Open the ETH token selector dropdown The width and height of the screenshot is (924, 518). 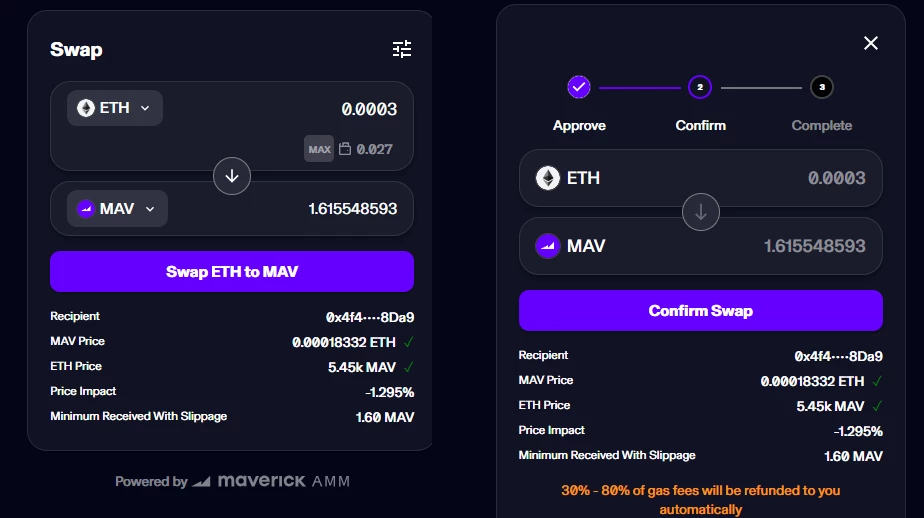115,108
